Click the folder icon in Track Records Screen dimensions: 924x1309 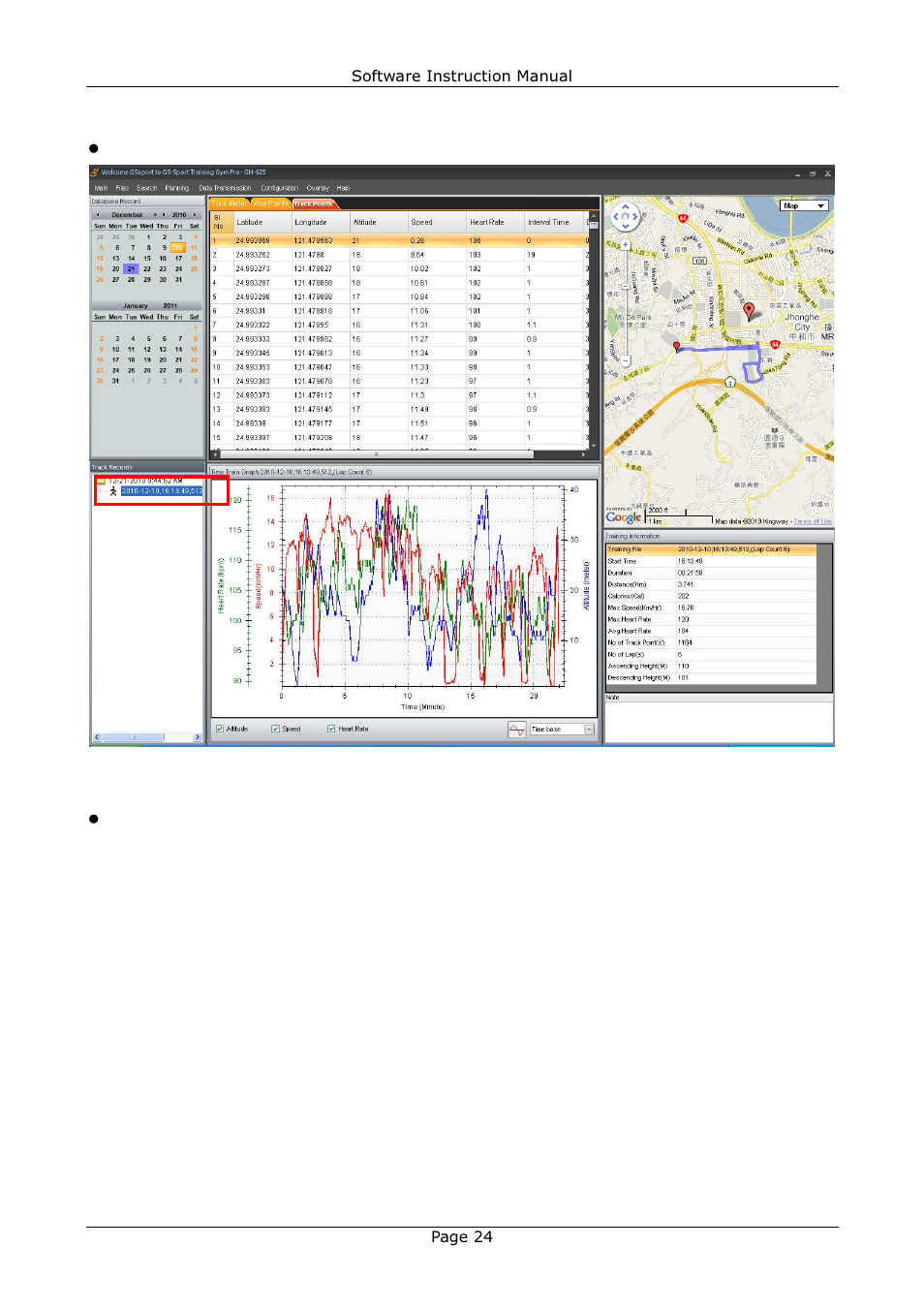pos(100,481)
